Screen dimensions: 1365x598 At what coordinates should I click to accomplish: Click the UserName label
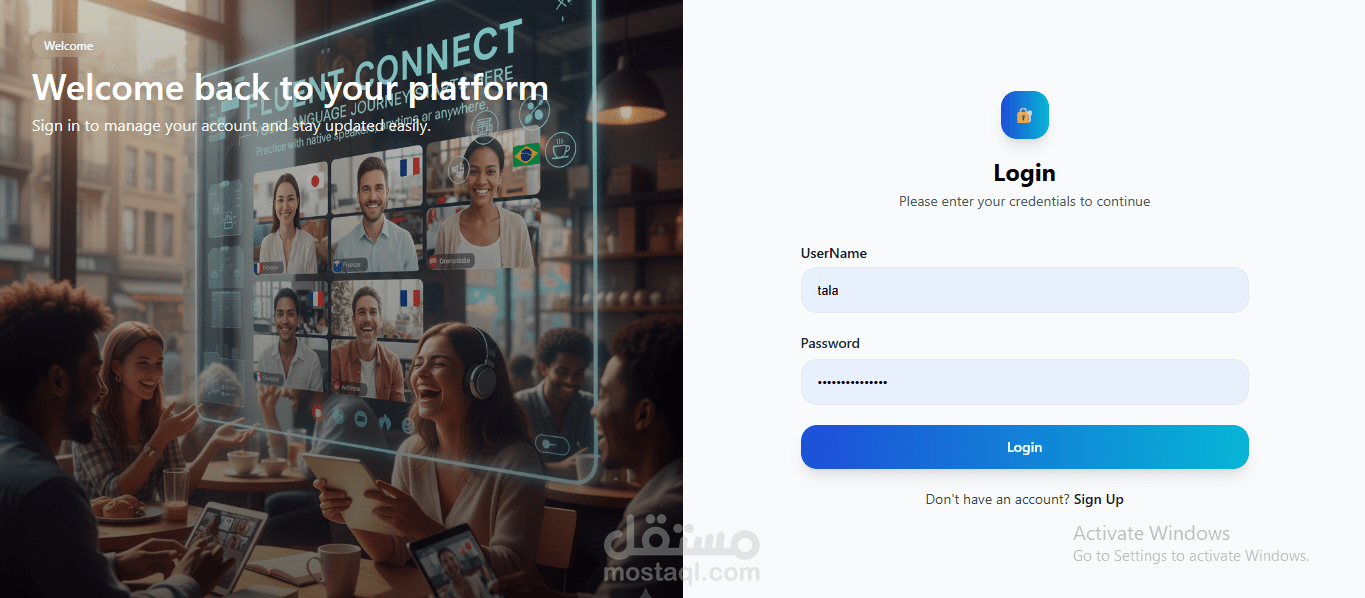tap(834, 253)
